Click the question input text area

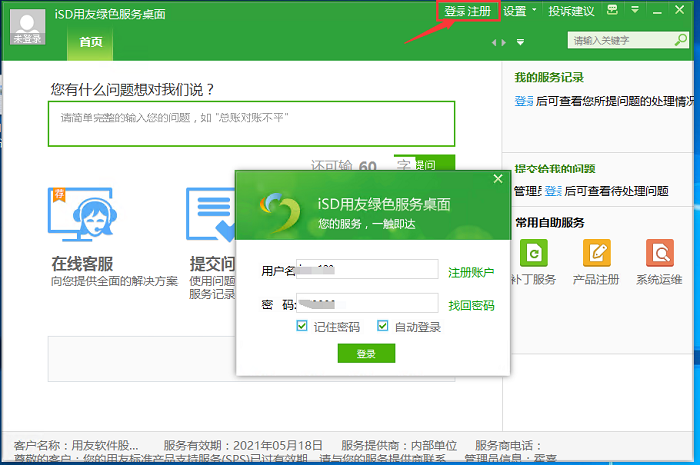(251, 124)
